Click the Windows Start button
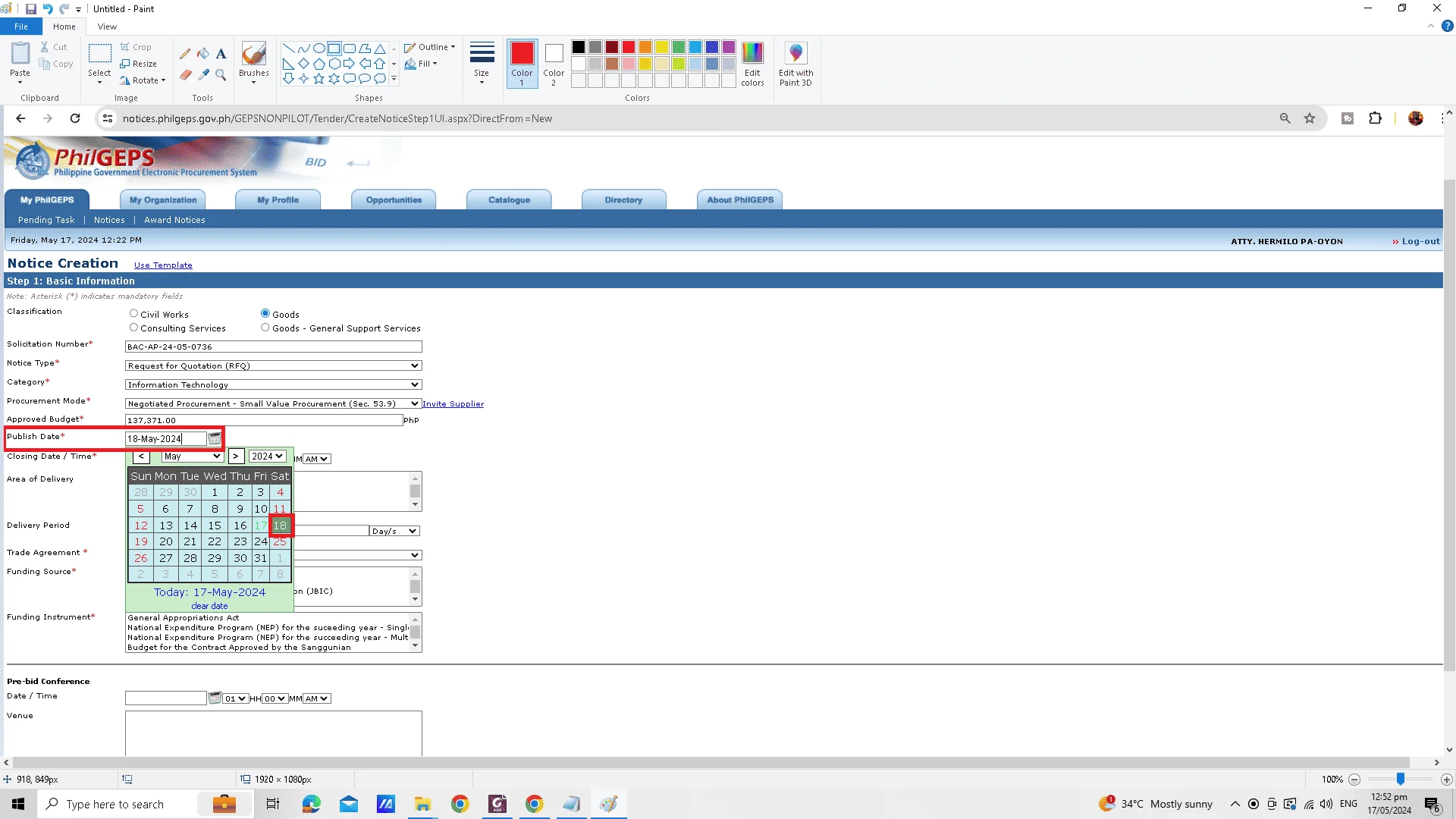1456x819 pixels. click(x=18, y=804)
